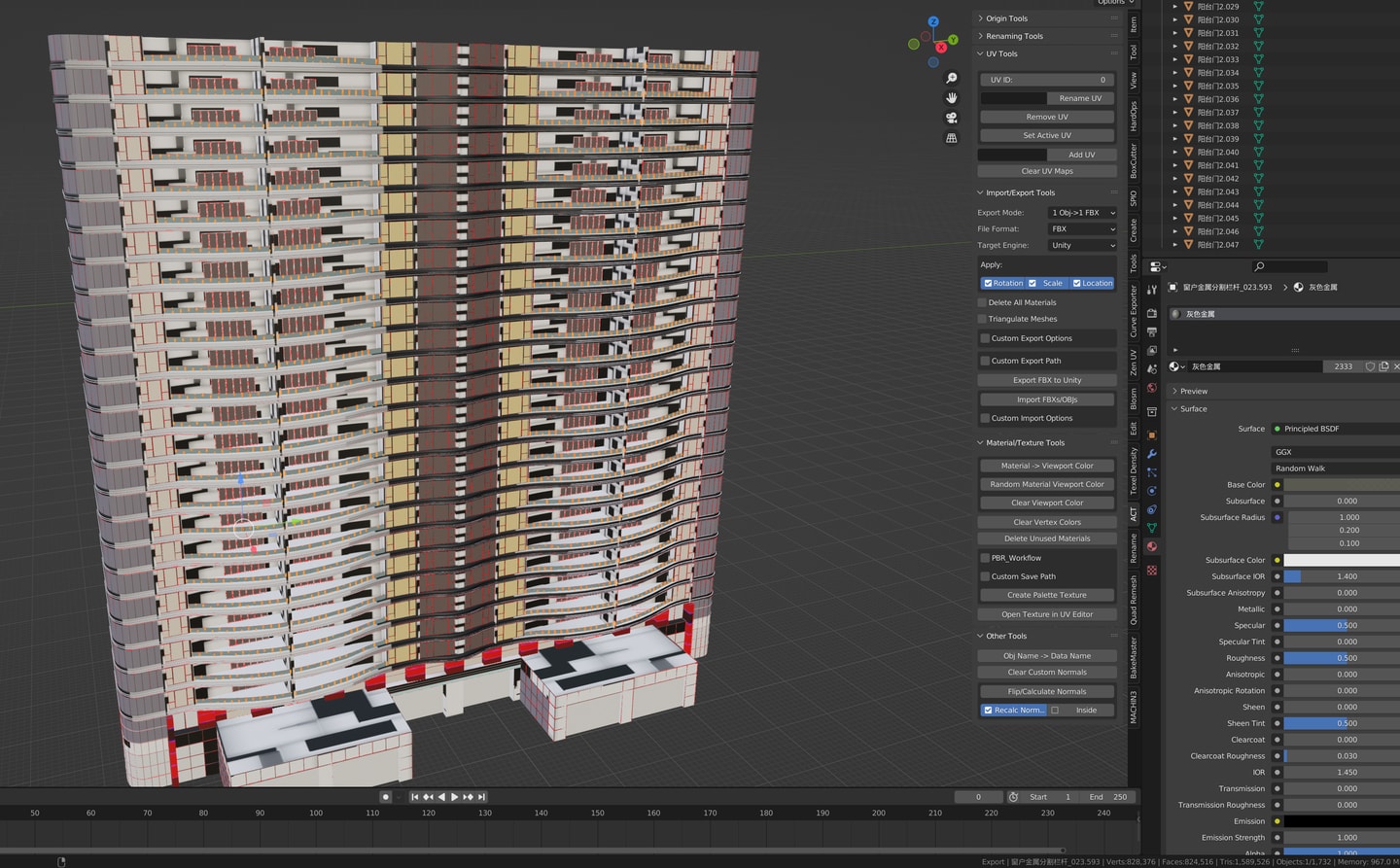1400x868 pixels.
Task: Open the Export Mode dropdown
Action: tap(1082, 213)
